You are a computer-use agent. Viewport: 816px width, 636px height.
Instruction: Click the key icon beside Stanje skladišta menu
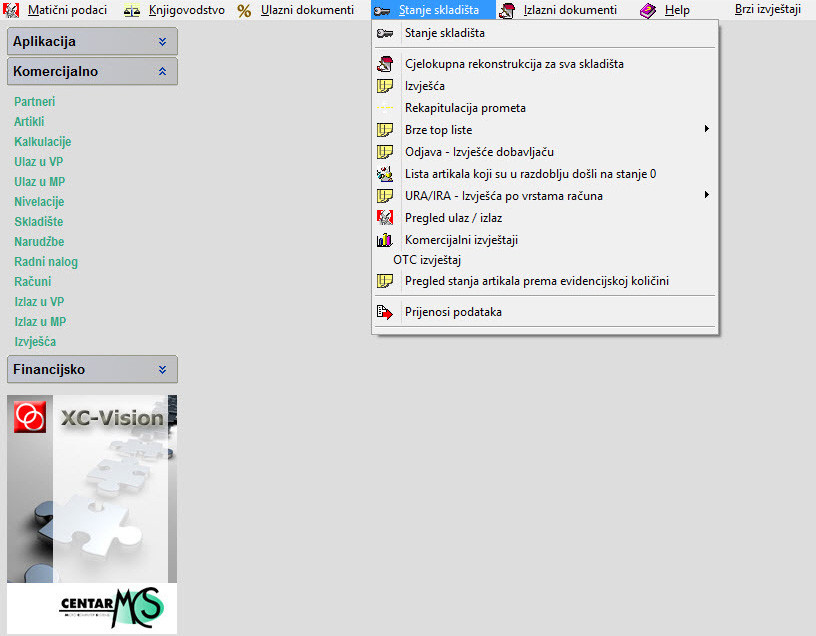pyautogui.click(x=382, y=11)
